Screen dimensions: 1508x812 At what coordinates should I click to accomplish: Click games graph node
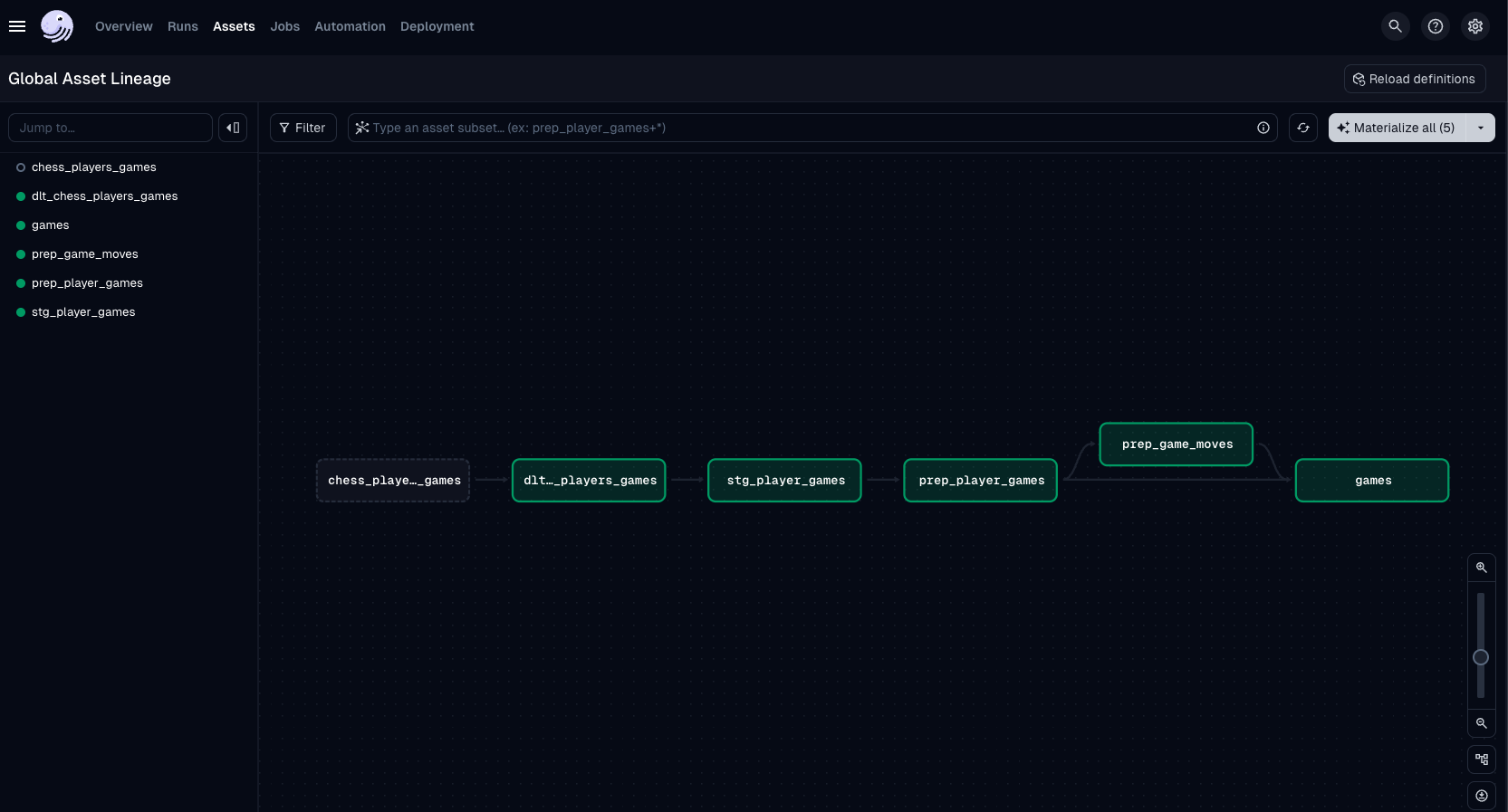[1372, 481]
